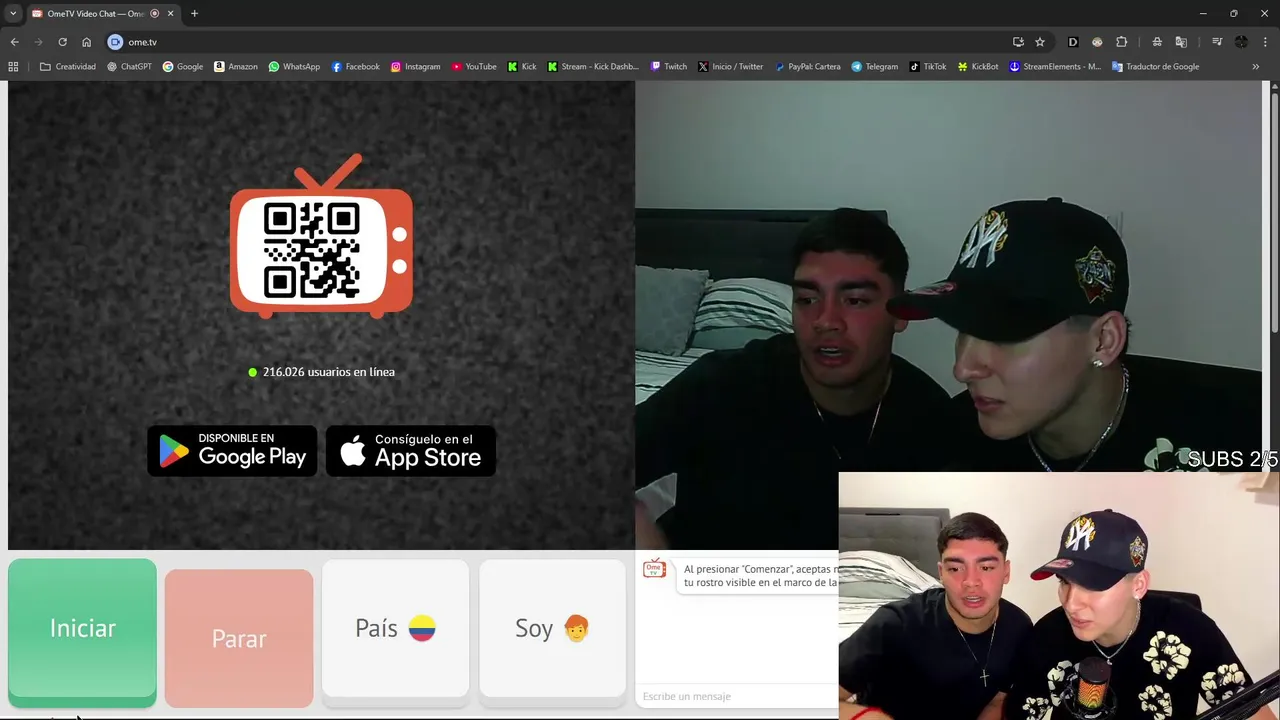Viewport: 1280px width, 720px height.
Task: Open the Creatividad bookmarks folder
Action: (x=68, y=67)
